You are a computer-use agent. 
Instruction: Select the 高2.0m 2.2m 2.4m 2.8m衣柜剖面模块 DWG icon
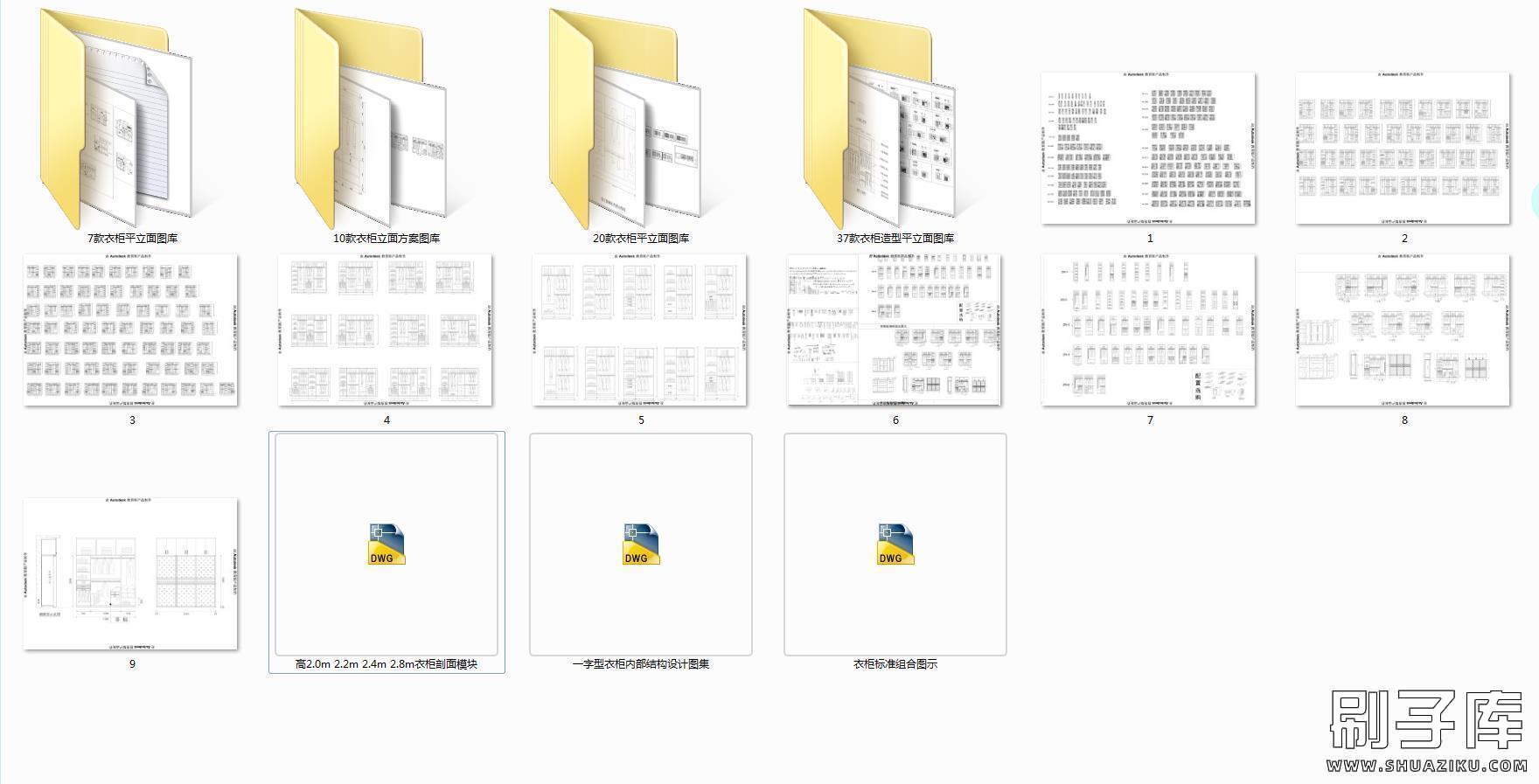point(386,545)
